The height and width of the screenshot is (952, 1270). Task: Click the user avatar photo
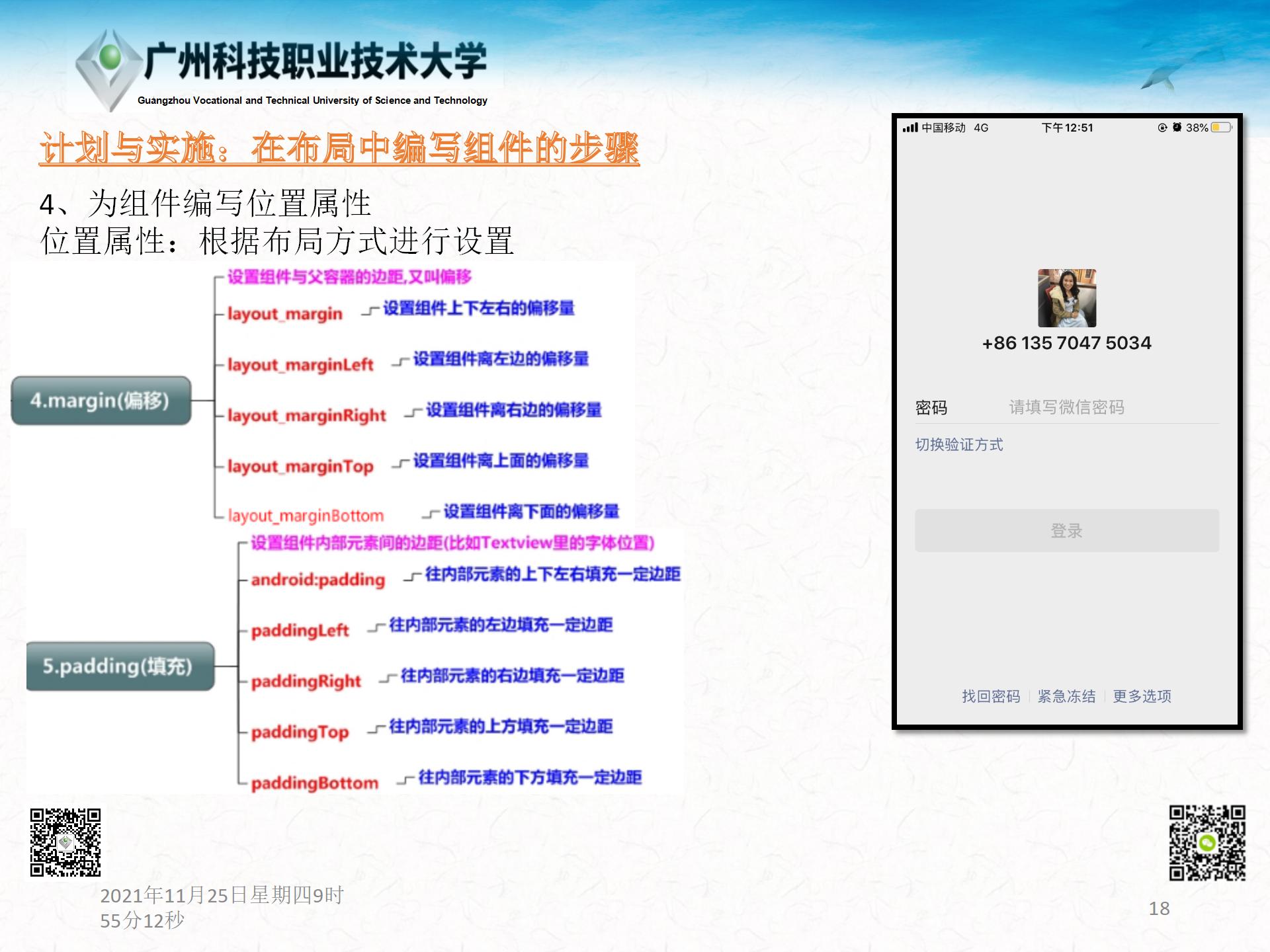[1066, 298]
